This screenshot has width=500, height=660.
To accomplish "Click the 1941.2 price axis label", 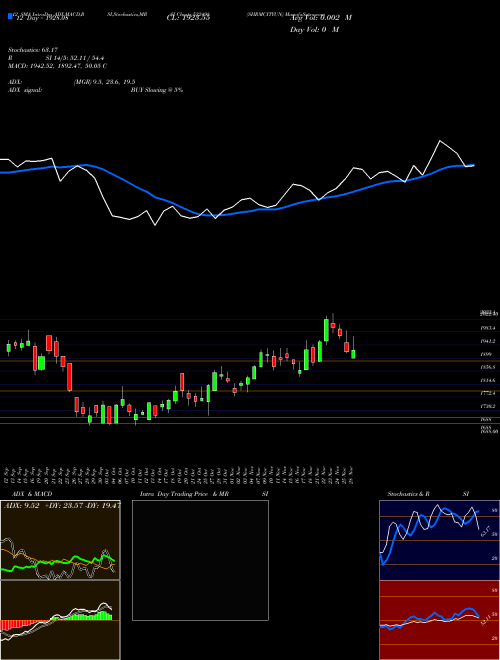I will click(x=488, y=341).
